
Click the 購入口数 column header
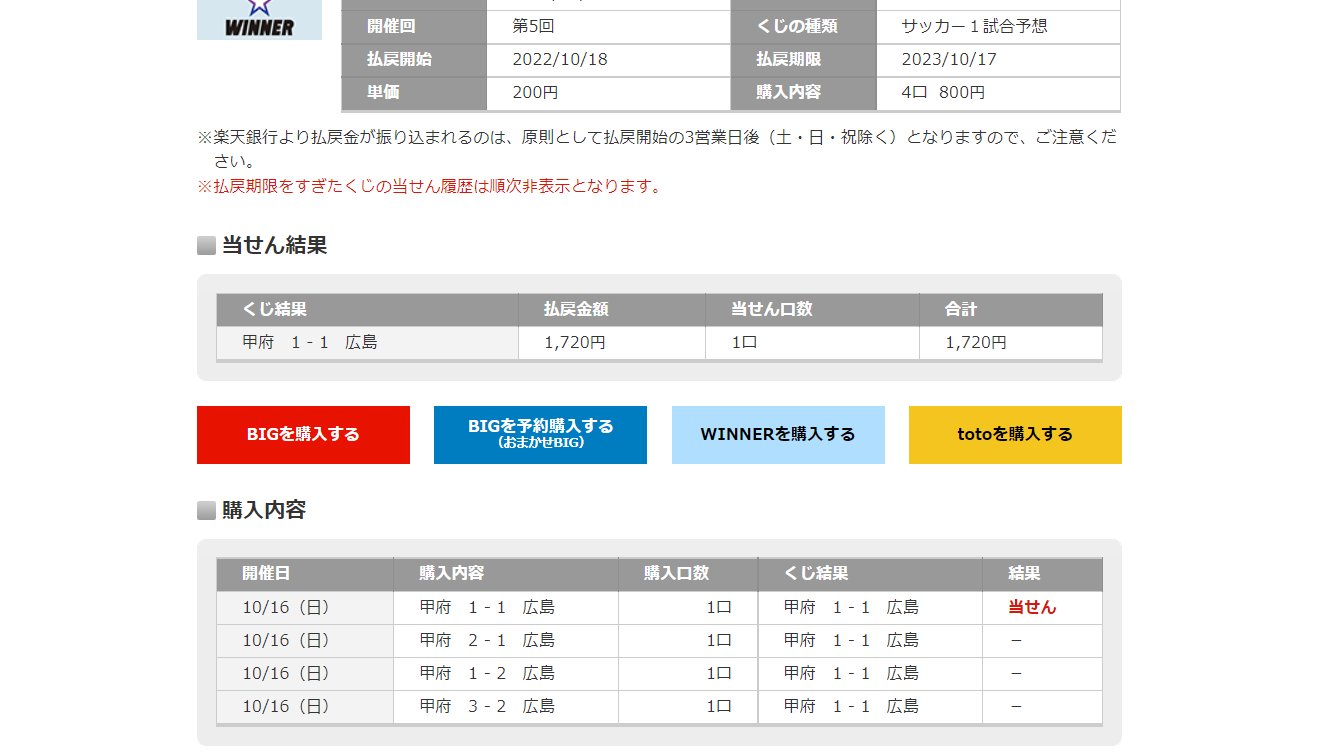688,574
